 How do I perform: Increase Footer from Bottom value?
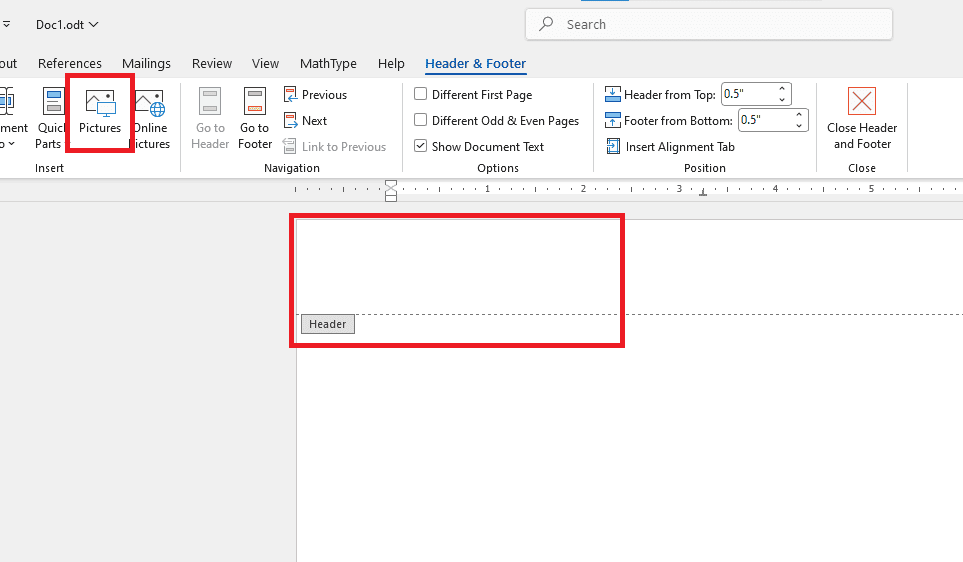click(x=799, y=115)
